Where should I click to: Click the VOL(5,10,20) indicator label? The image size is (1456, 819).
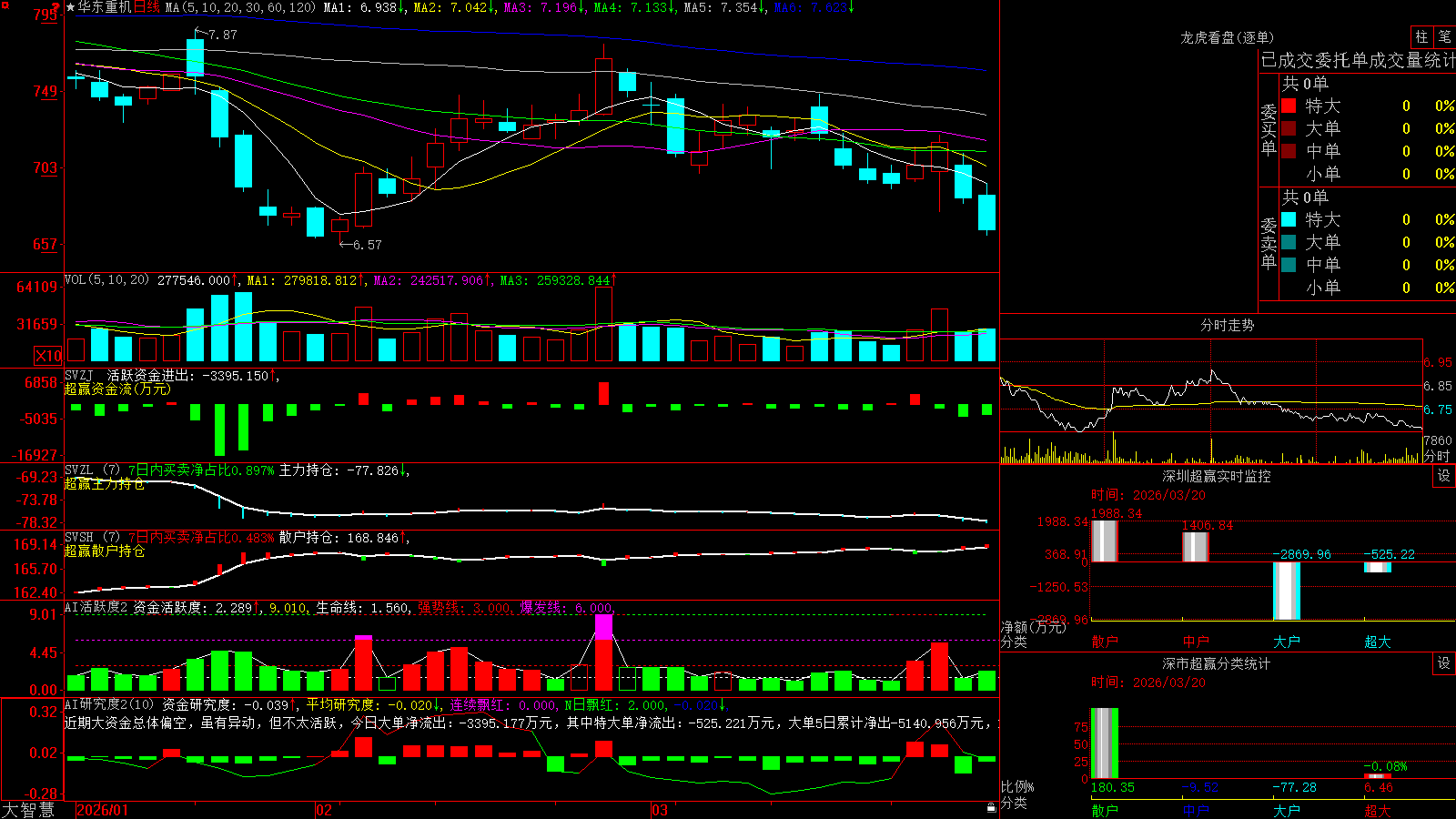pos(106,280)
